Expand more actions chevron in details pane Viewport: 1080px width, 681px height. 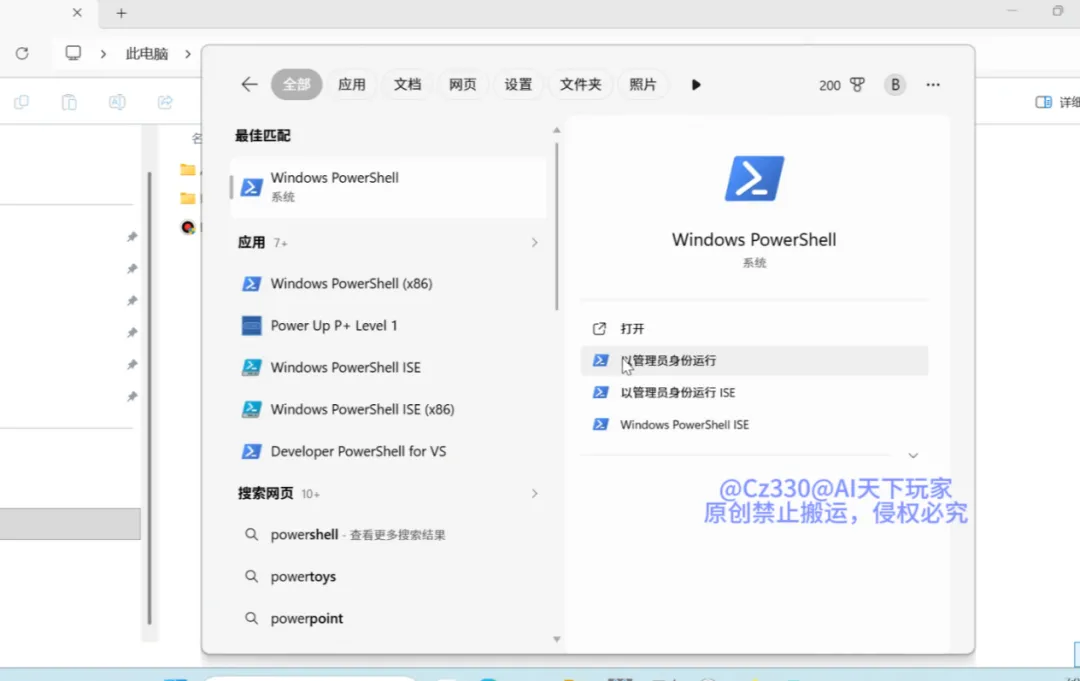click(x=913, y=456)
